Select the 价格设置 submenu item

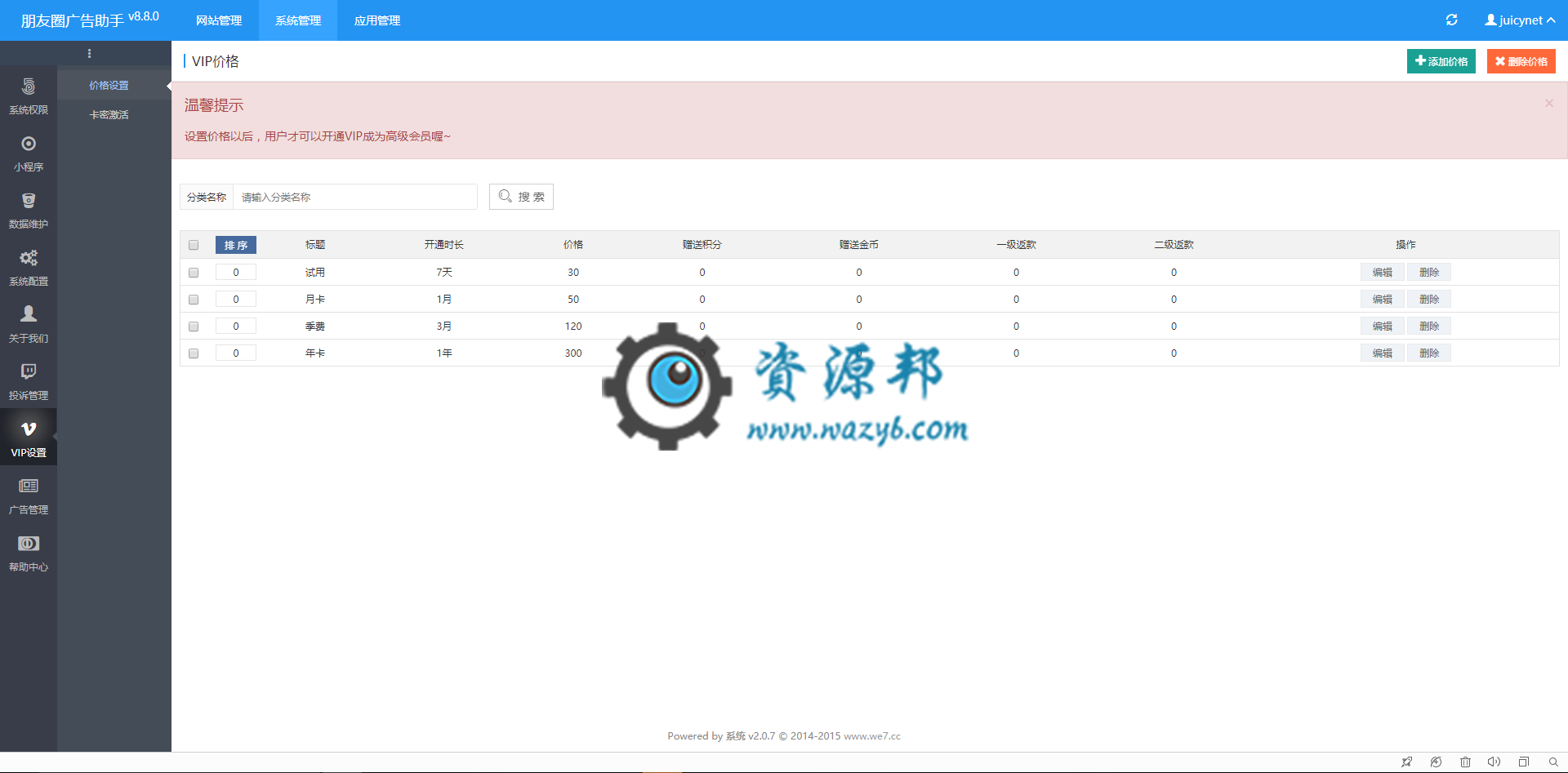pyautogui.click(x=109, y=86)
